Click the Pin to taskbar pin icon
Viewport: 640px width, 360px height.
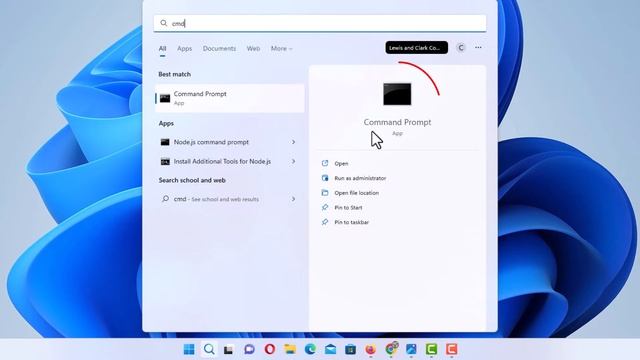tap(325, 222)
